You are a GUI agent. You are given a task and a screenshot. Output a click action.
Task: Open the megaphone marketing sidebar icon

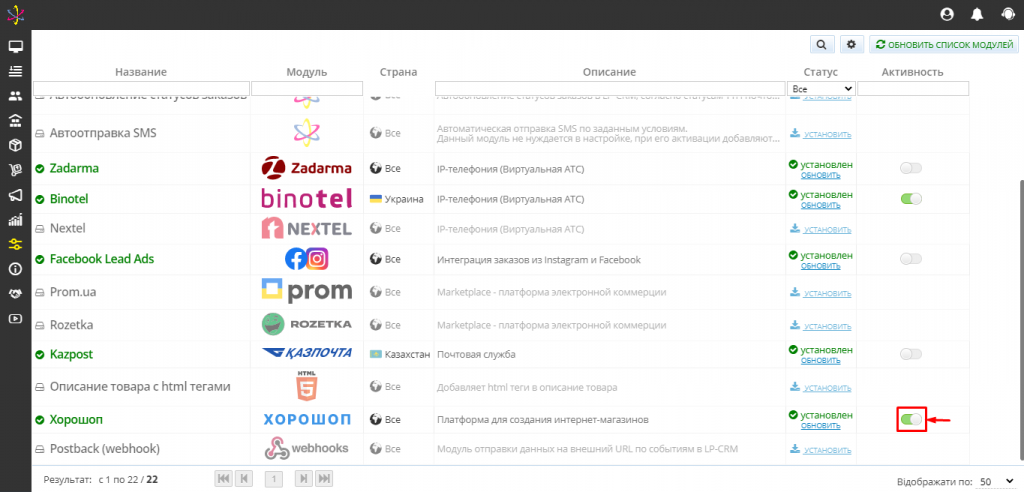(16, 195)
